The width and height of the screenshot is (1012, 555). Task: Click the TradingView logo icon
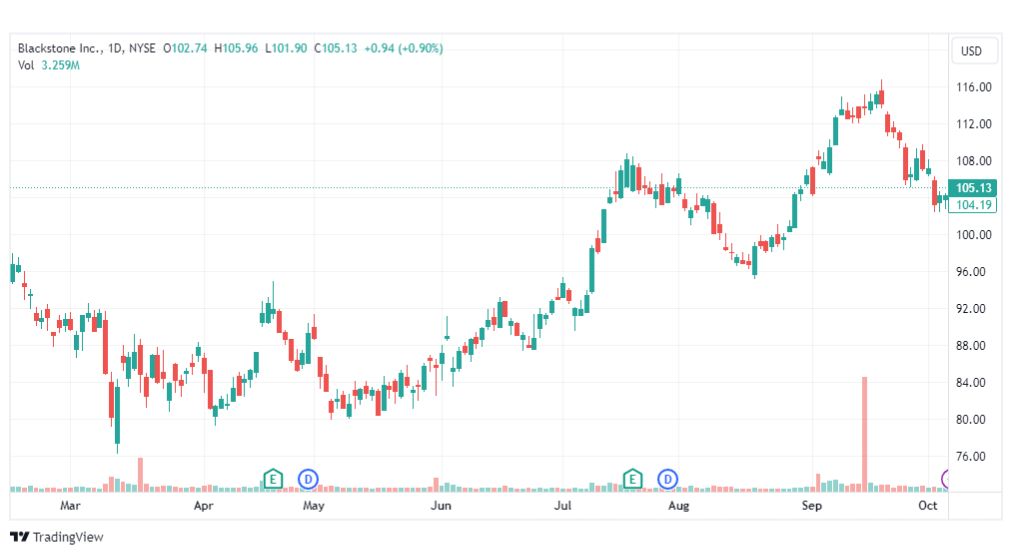pos(20,536)
